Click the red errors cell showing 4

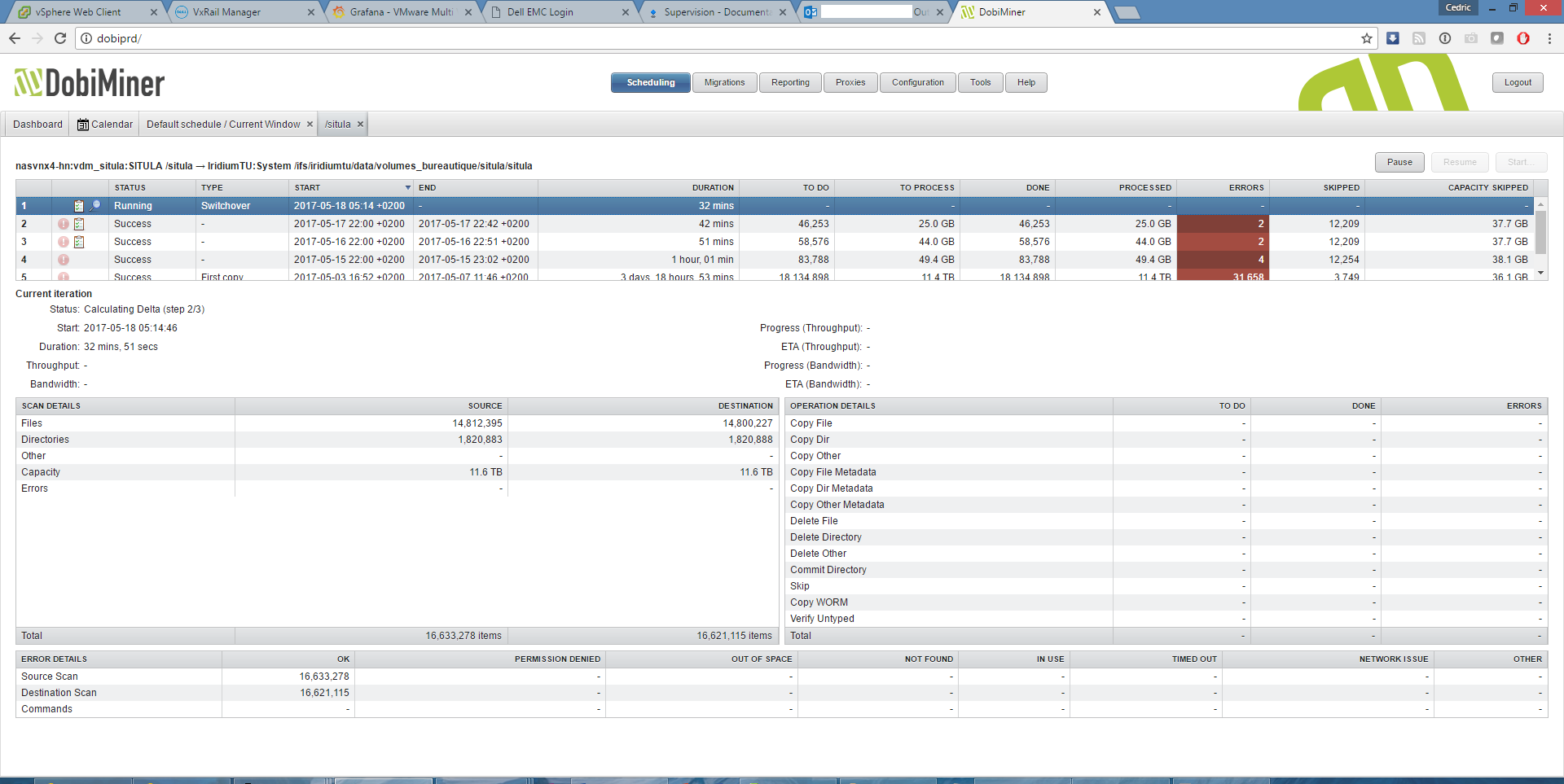coord(1222,260)
